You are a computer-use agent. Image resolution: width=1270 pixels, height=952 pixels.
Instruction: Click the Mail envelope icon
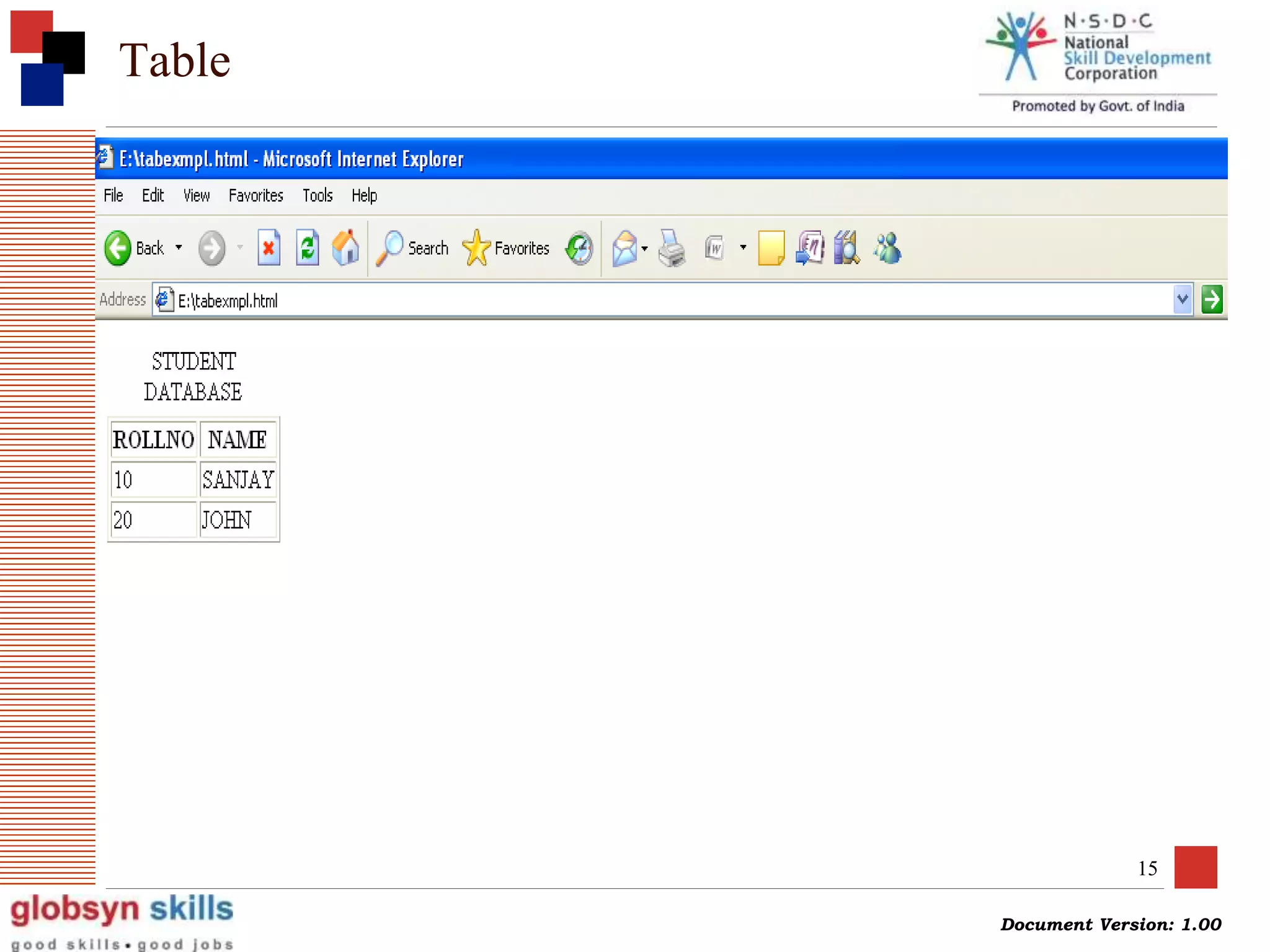pyautogui.click(x=624, y=249)
